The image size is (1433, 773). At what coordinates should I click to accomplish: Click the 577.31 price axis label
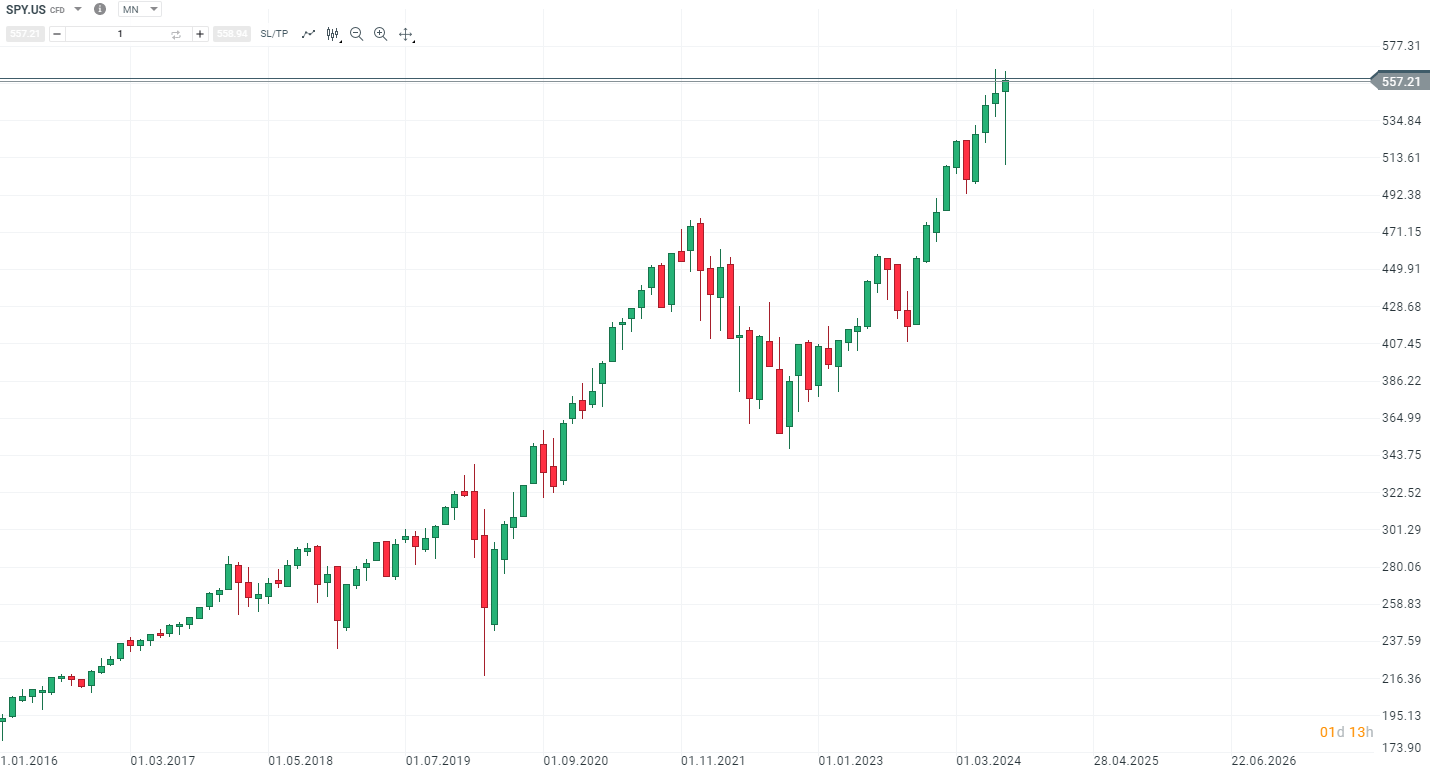[1401, 46]
